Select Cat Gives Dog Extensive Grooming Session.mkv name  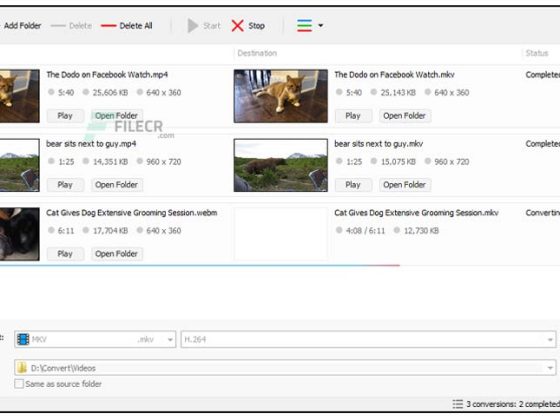pos(416,212)
